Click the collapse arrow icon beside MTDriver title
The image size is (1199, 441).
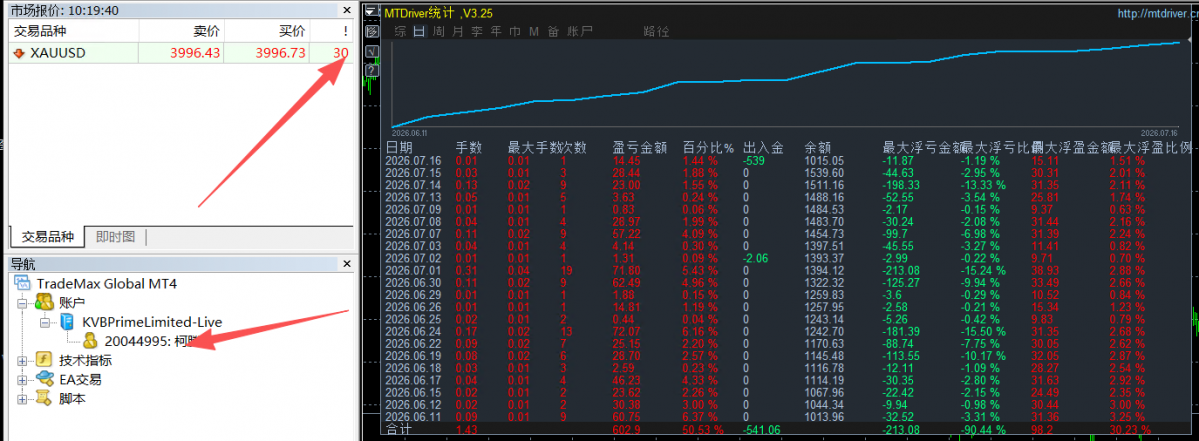coord(371,12)
